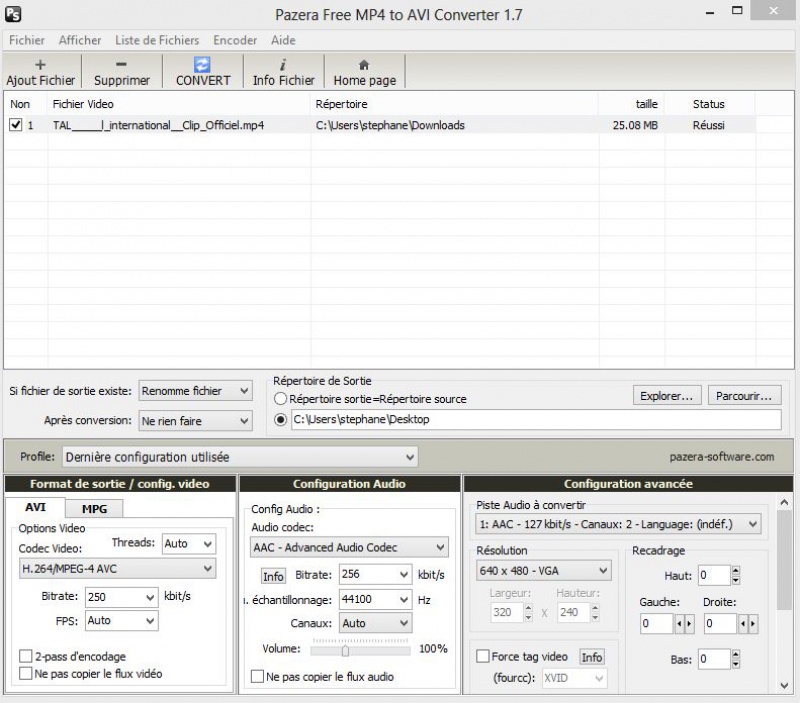Click the Ajout Fichier plus icon
This screenshot has width=800, height=703.
40,64
